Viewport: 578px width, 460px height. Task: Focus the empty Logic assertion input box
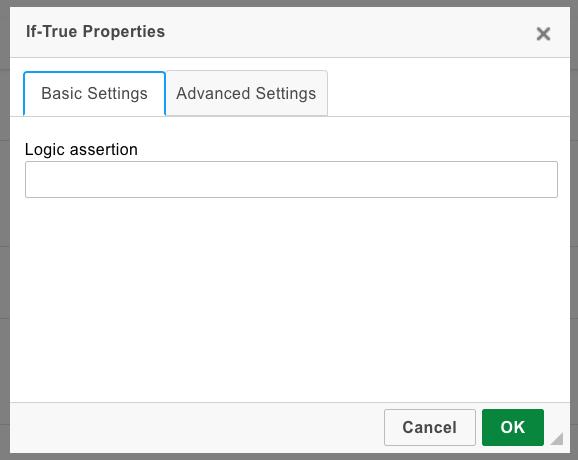[x=291, y=180]
